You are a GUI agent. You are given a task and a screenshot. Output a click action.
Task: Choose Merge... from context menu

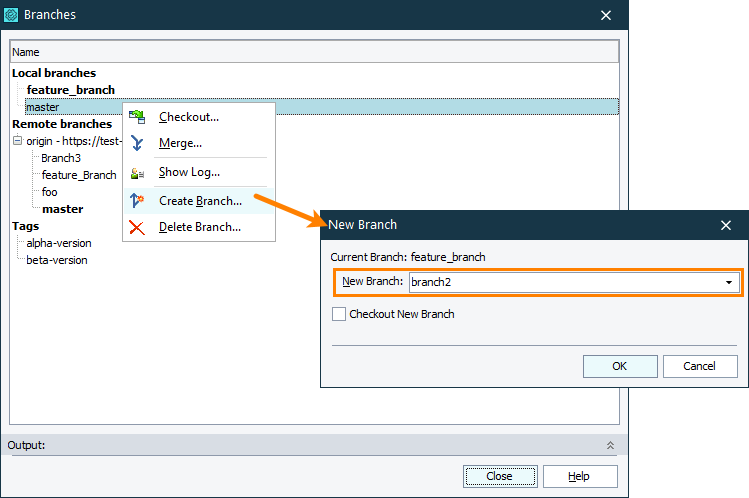(180, 143)
